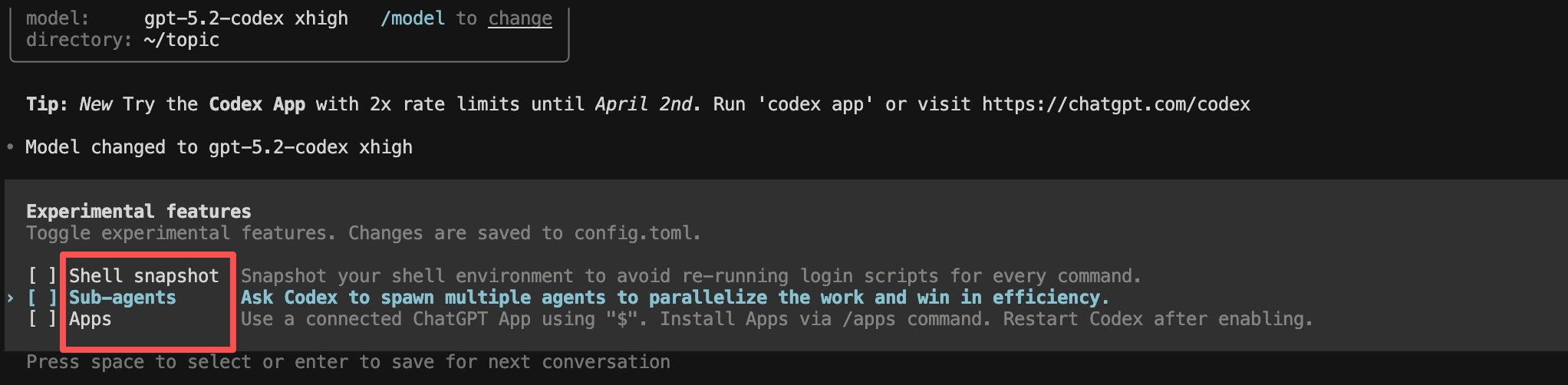The width and height of the screenshot is (1568, 385).
Task: Click the /model command text
Action: click(x=413, y=18)
